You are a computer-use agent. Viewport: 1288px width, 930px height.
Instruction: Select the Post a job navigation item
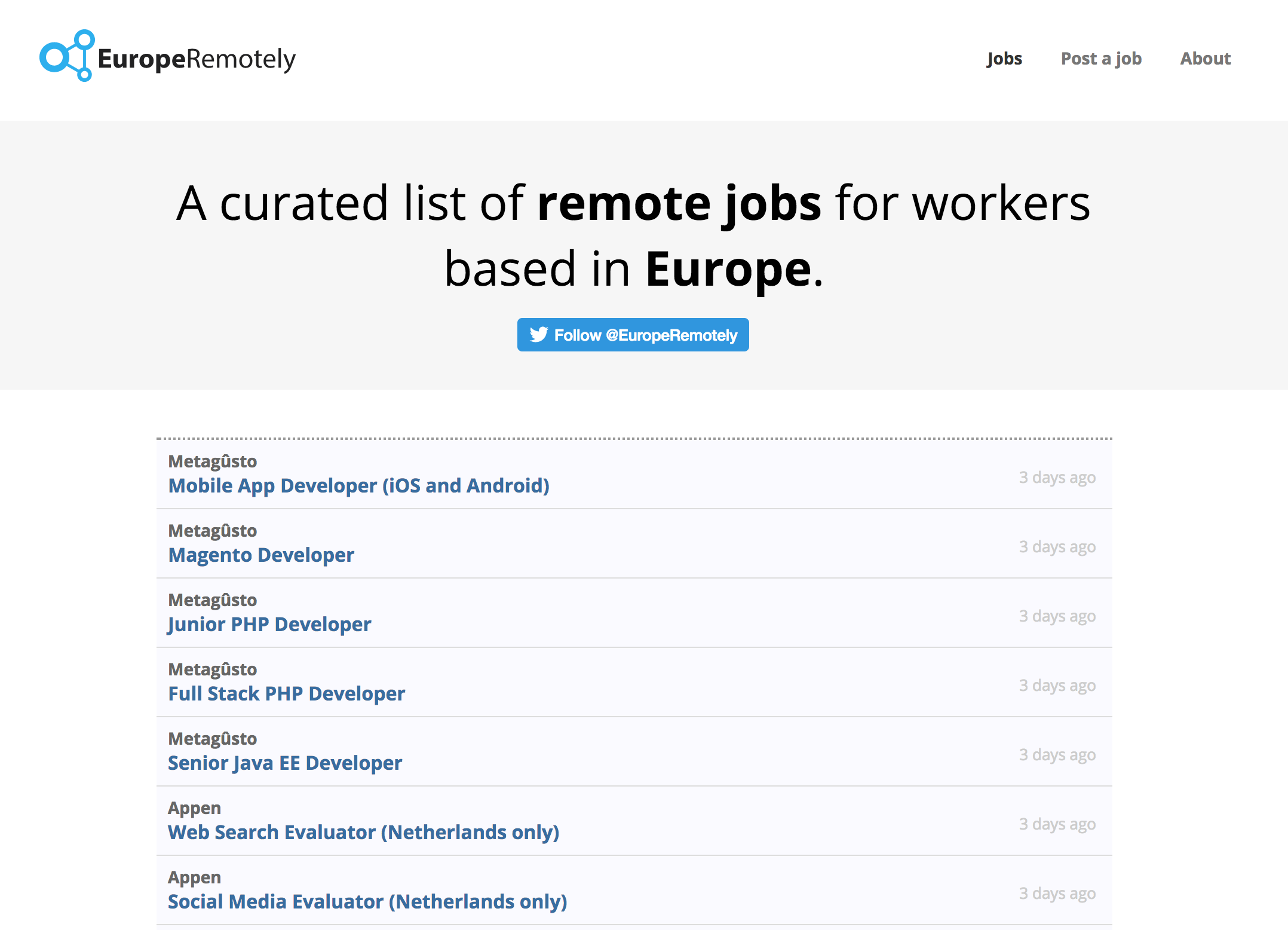coord(1101,59)
